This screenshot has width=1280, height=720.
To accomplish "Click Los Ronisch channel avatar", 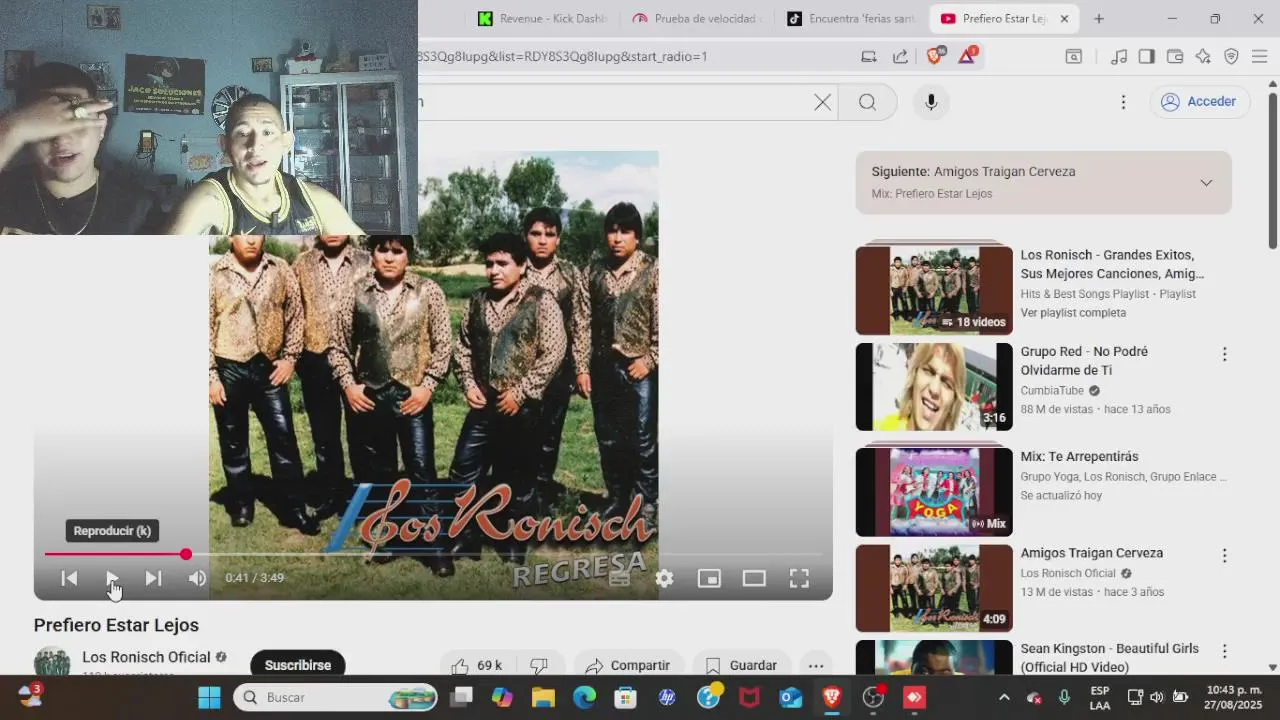I will tap(52, 663).
